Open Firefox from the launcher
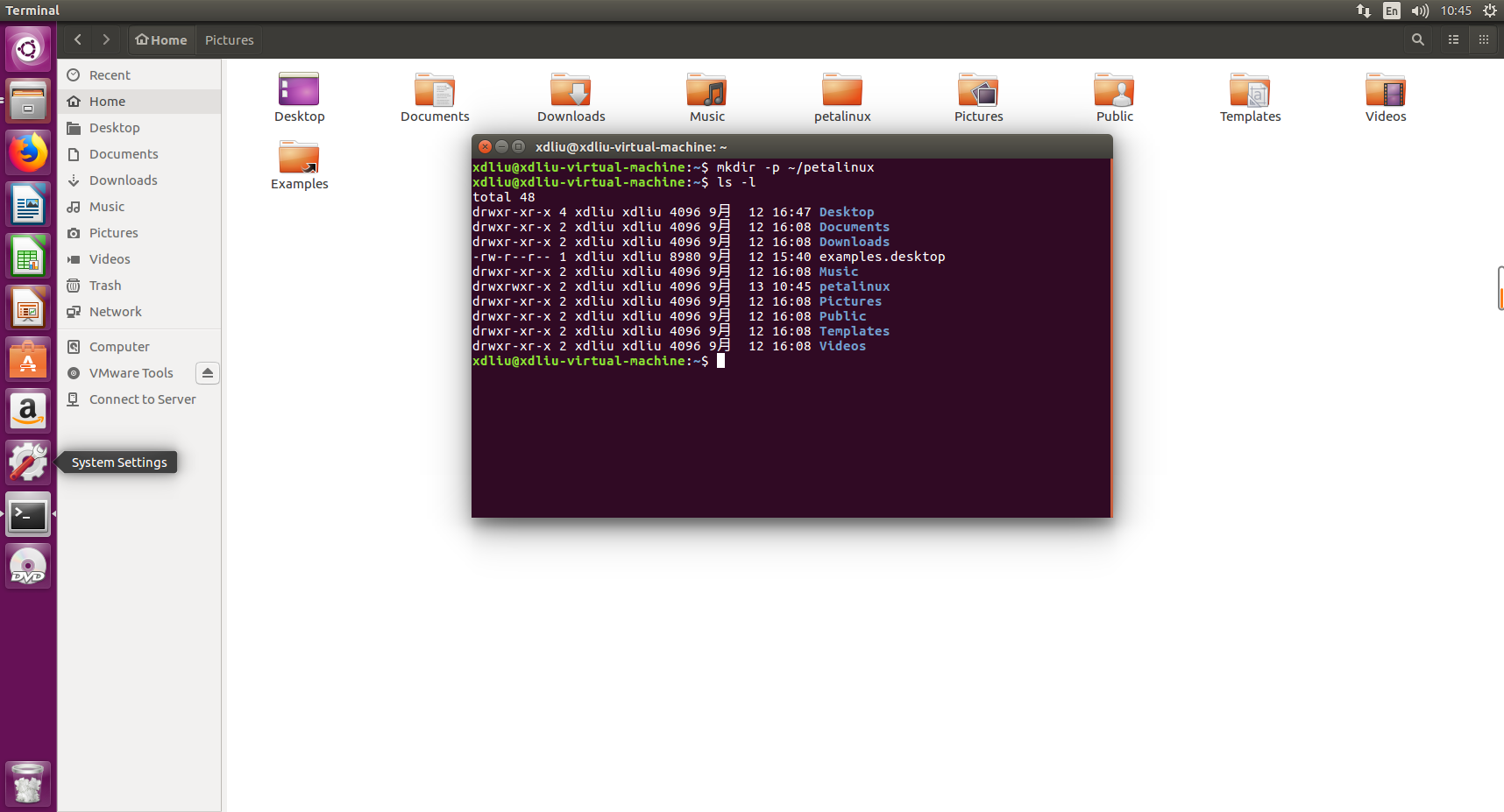Image resolution: width=1504 pixels, height=812 pixels. (x=27, y=152)
